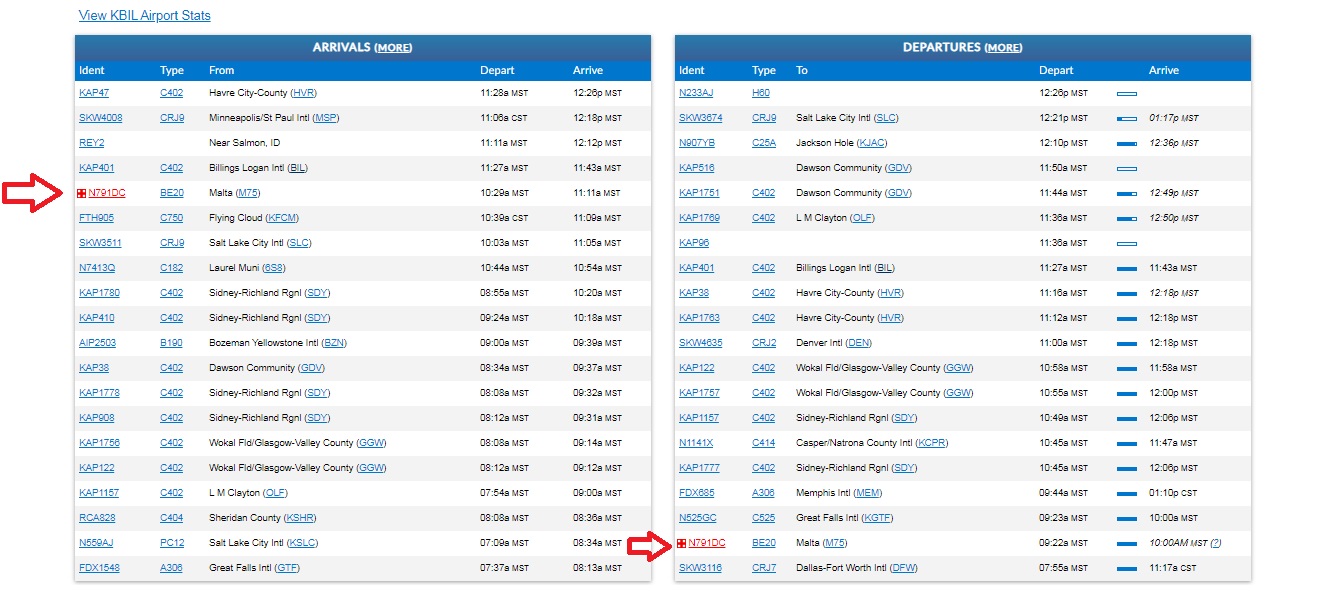This screenshot has height=605, width=1323.
Task: Click red block icon beside N791DC departure
Action: click(x=682, y=543)
